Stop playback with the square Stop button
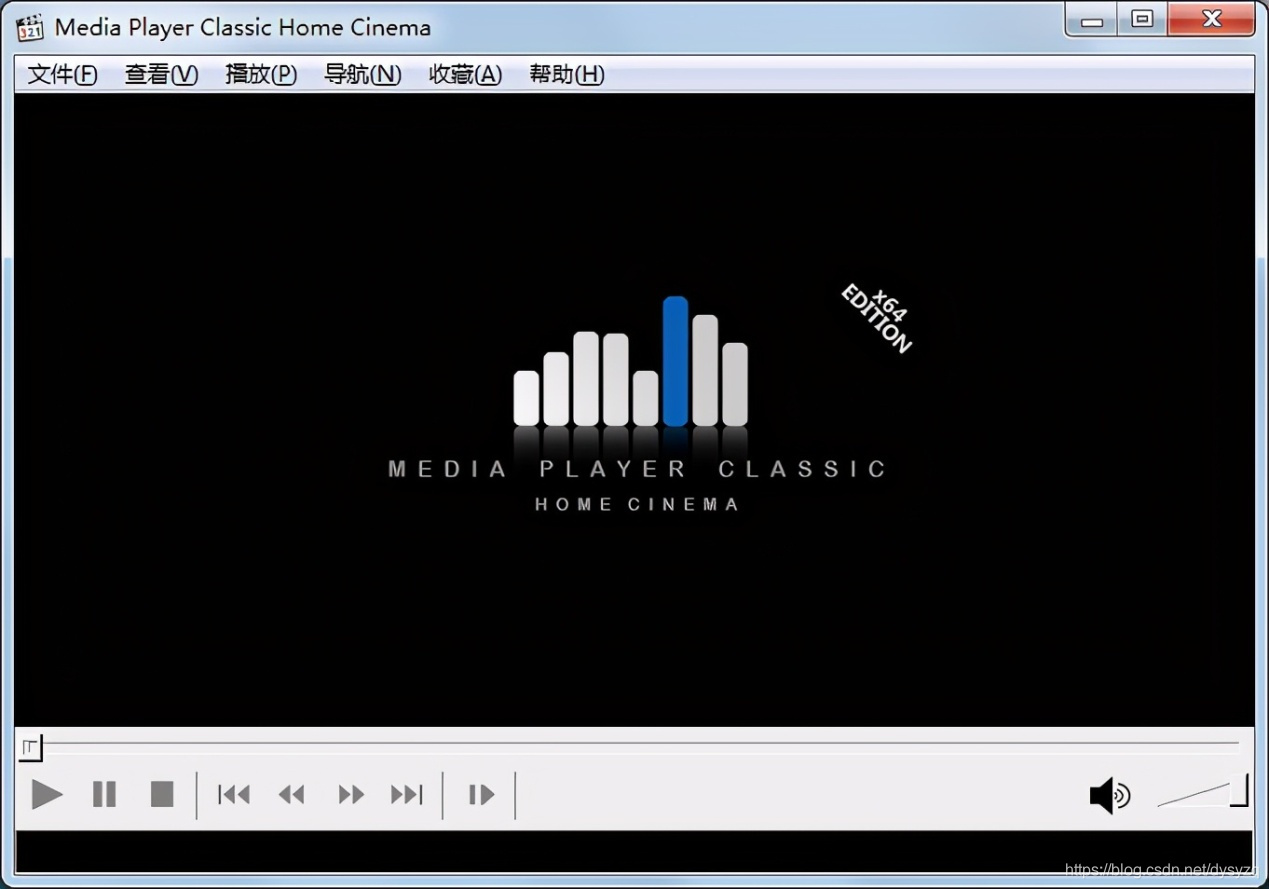The width and height of the screenshot is (1269, 889). [x=162, y=795]
